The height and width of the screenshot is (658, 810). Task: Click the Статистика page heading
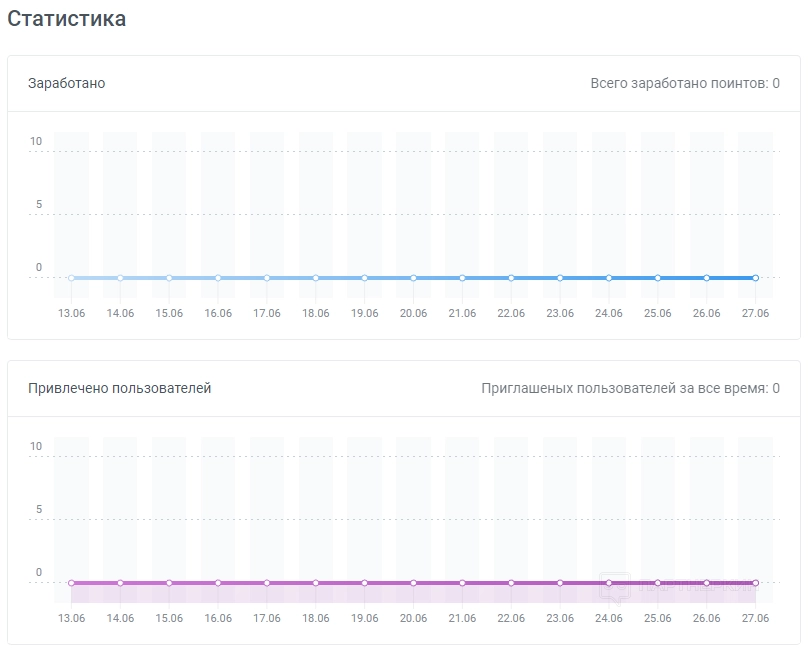click(66, 19)
